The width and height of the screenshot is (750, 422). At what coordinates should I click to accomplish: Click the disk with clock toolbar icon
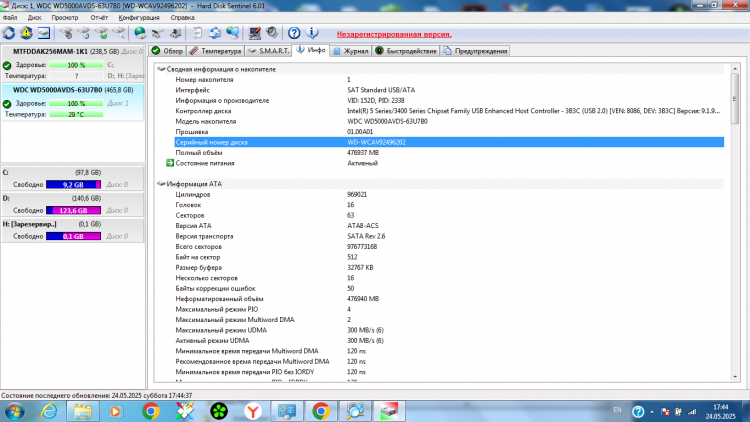[84, 33]
